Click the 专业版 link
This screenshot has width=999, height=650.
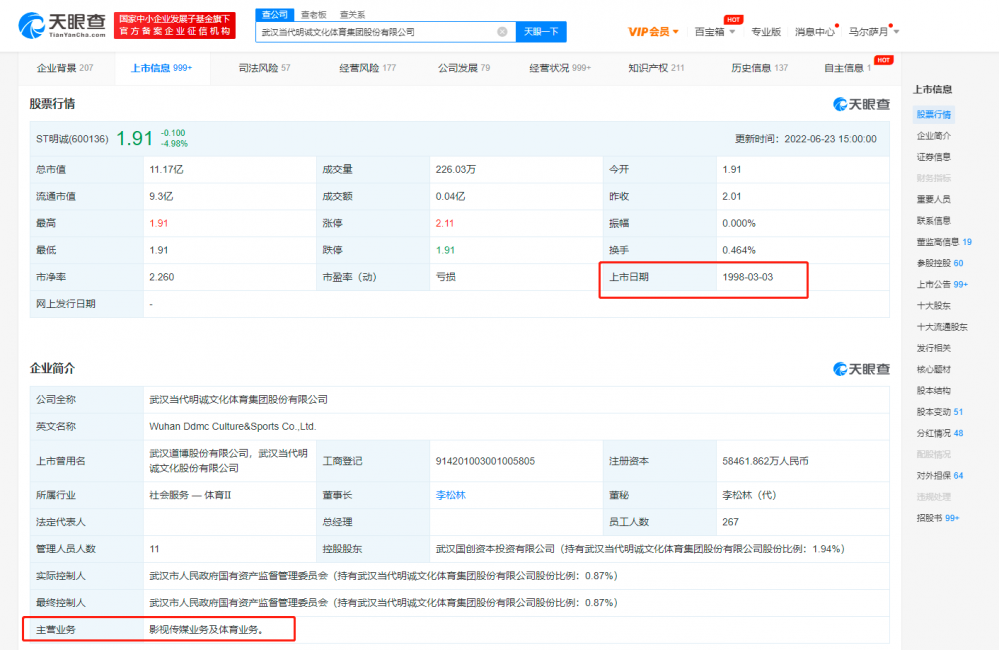(x=766, y=32)
